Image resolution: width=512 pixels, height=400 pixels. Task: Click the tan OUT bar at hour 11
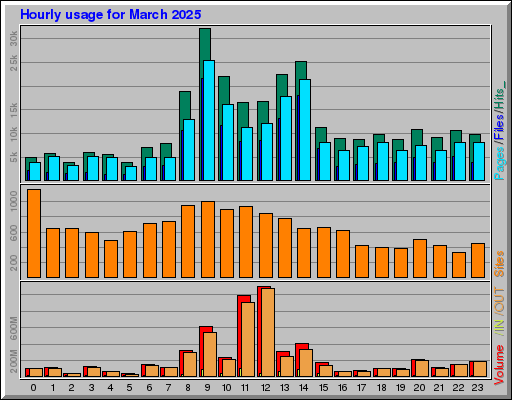tap(248, 339)
